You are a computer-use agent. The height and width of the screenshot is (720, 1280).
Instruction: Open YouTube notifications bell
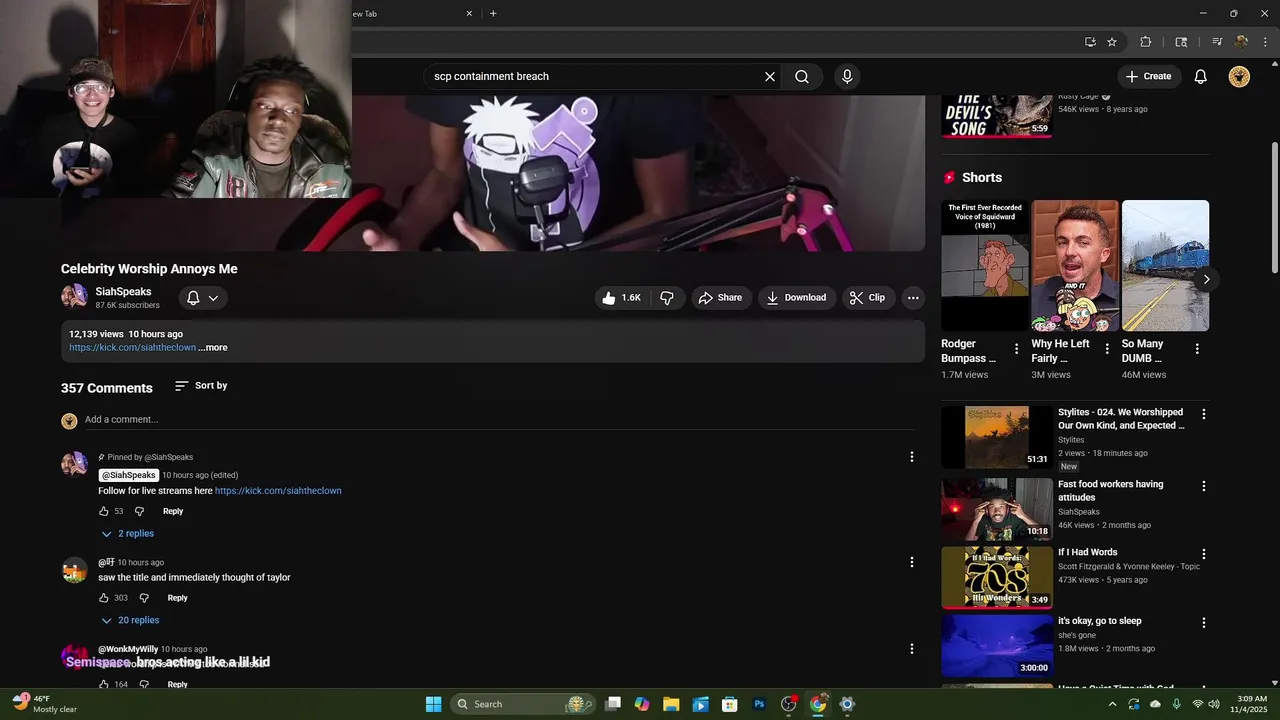[x=1201, y=76]
